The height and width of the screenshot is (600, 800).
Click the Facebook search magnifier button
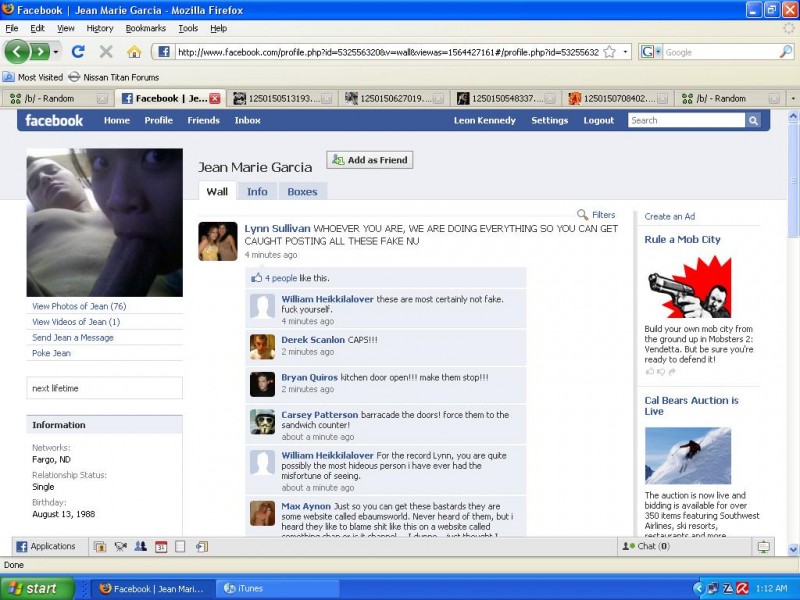[x=753, y=120]
